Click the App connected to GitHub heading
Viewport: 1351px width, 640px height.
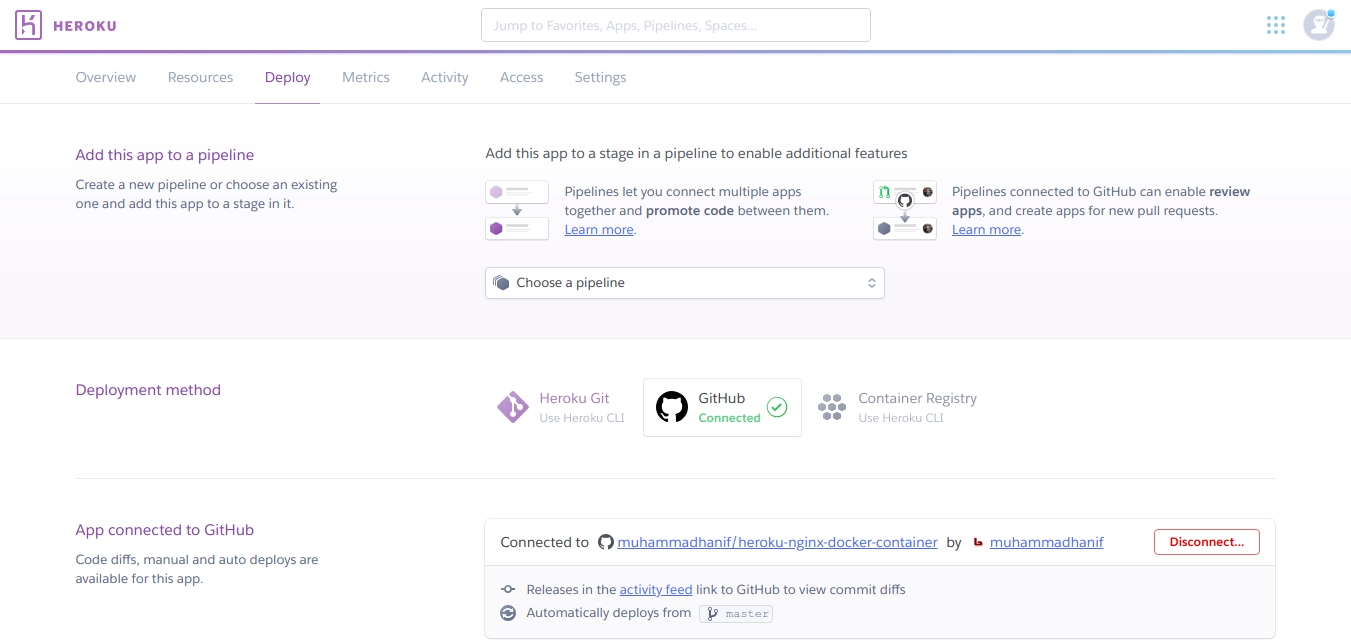[x=165, y=530]
